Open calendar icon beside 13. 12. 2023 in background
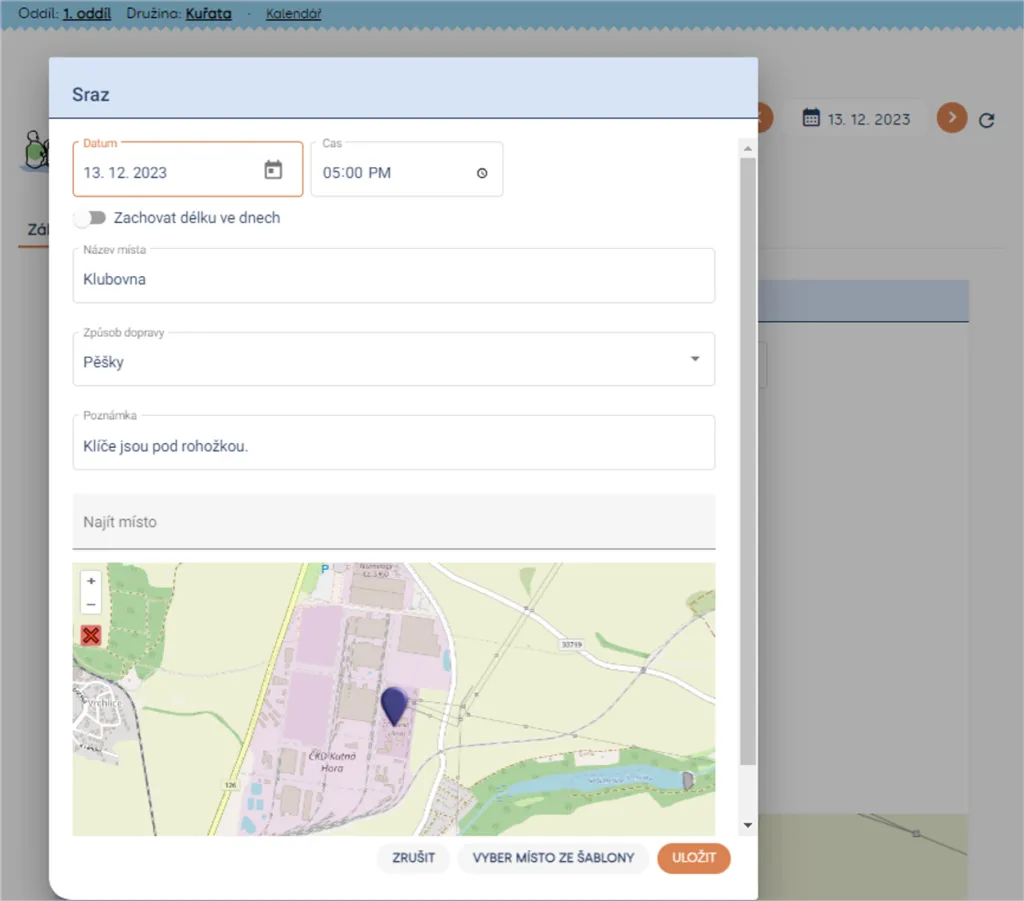The image size is (1024, 901). [x=811, y=118]
